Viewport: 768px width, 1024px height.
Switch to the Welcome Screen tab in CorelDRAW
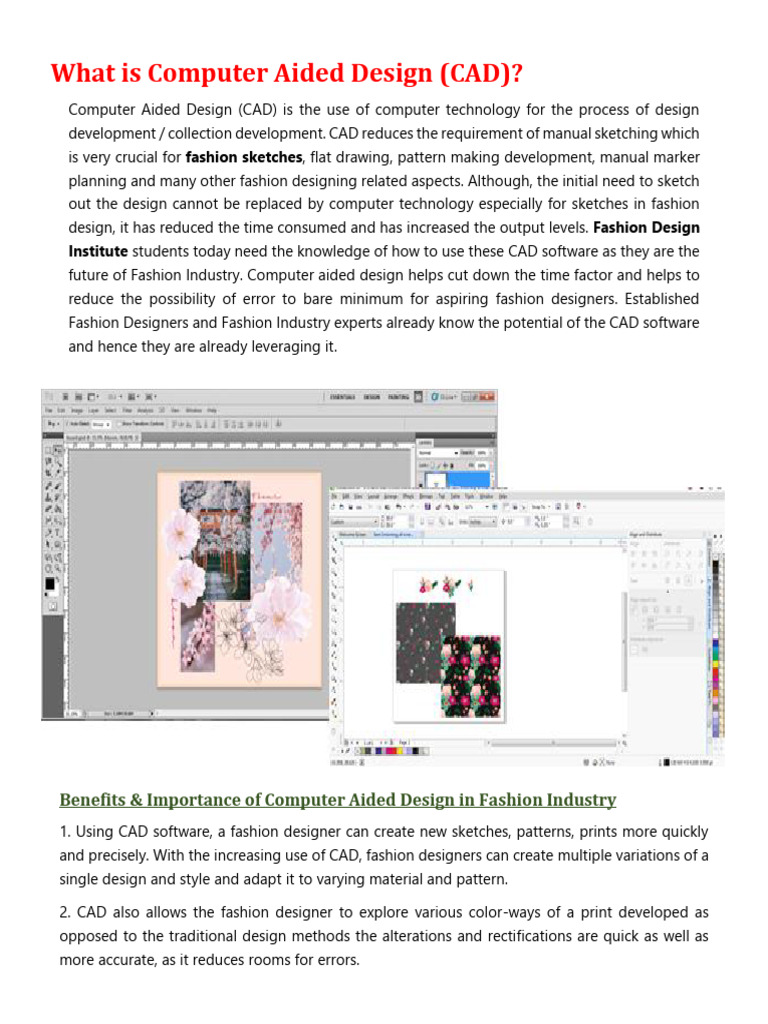352,534
